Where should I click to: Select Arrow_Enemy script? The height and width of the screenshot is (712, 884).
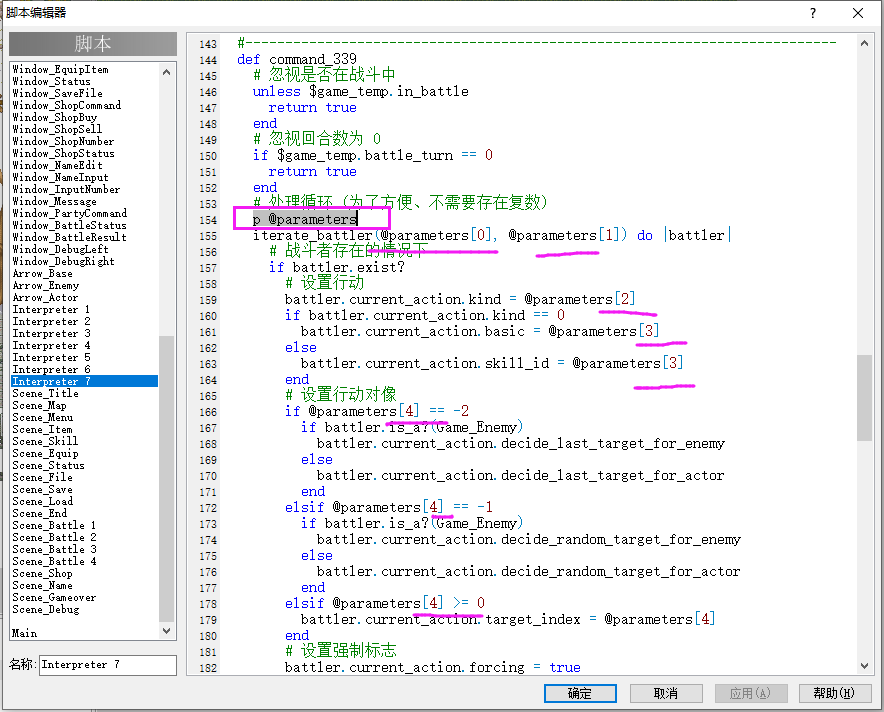46,285
